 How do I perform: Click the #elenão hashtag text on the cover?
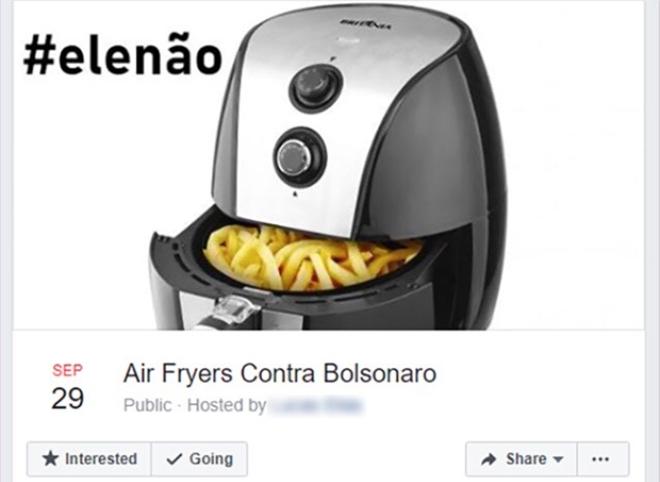tap(123, 54)
